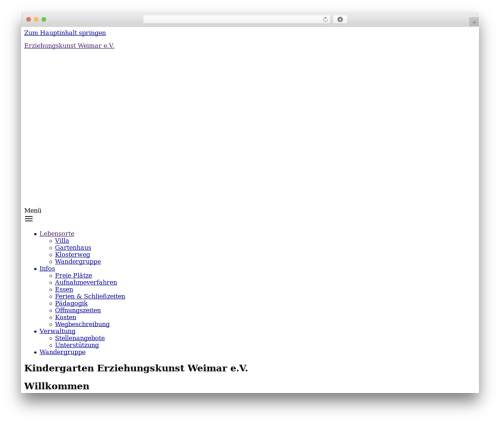The image size is (500, 423).
Task: Click the hamburger menu icon below Menü
Action: [29, 219]
